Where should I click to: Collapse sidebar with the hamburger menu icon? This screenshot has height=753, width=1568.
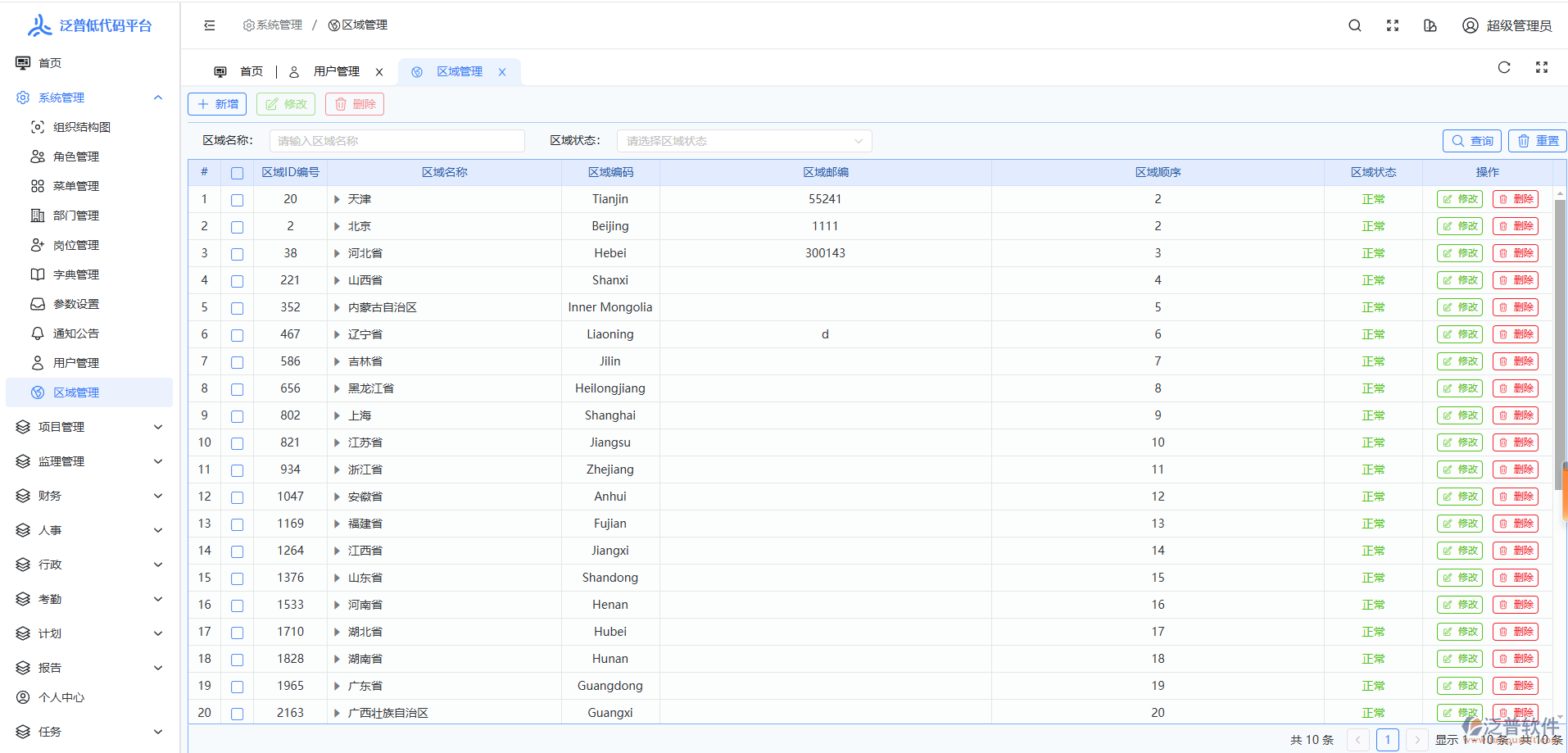coord(210,25)
